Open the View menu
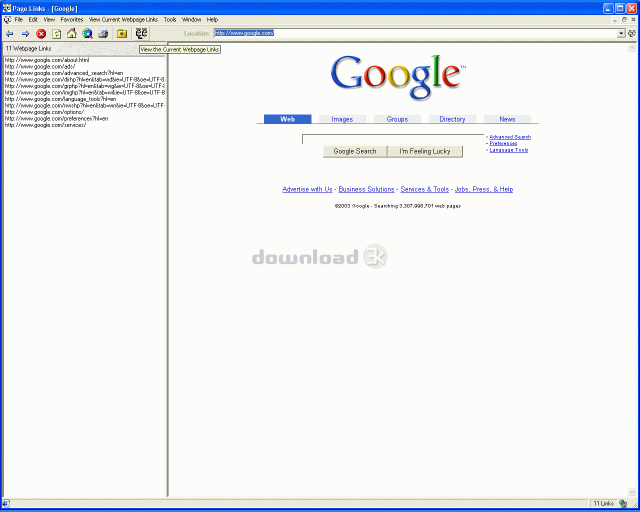Viewport: 640px width, 512px height. click(x=49, y=20)
